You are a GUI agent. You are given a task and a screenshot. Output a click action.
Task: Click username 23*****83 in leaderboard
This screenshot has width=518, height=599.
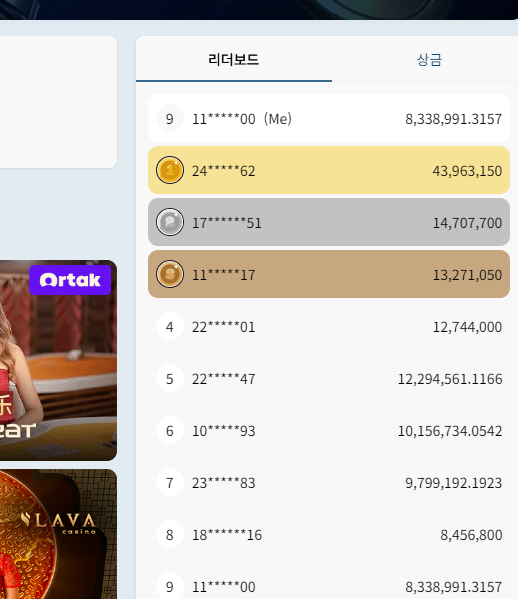223,483
